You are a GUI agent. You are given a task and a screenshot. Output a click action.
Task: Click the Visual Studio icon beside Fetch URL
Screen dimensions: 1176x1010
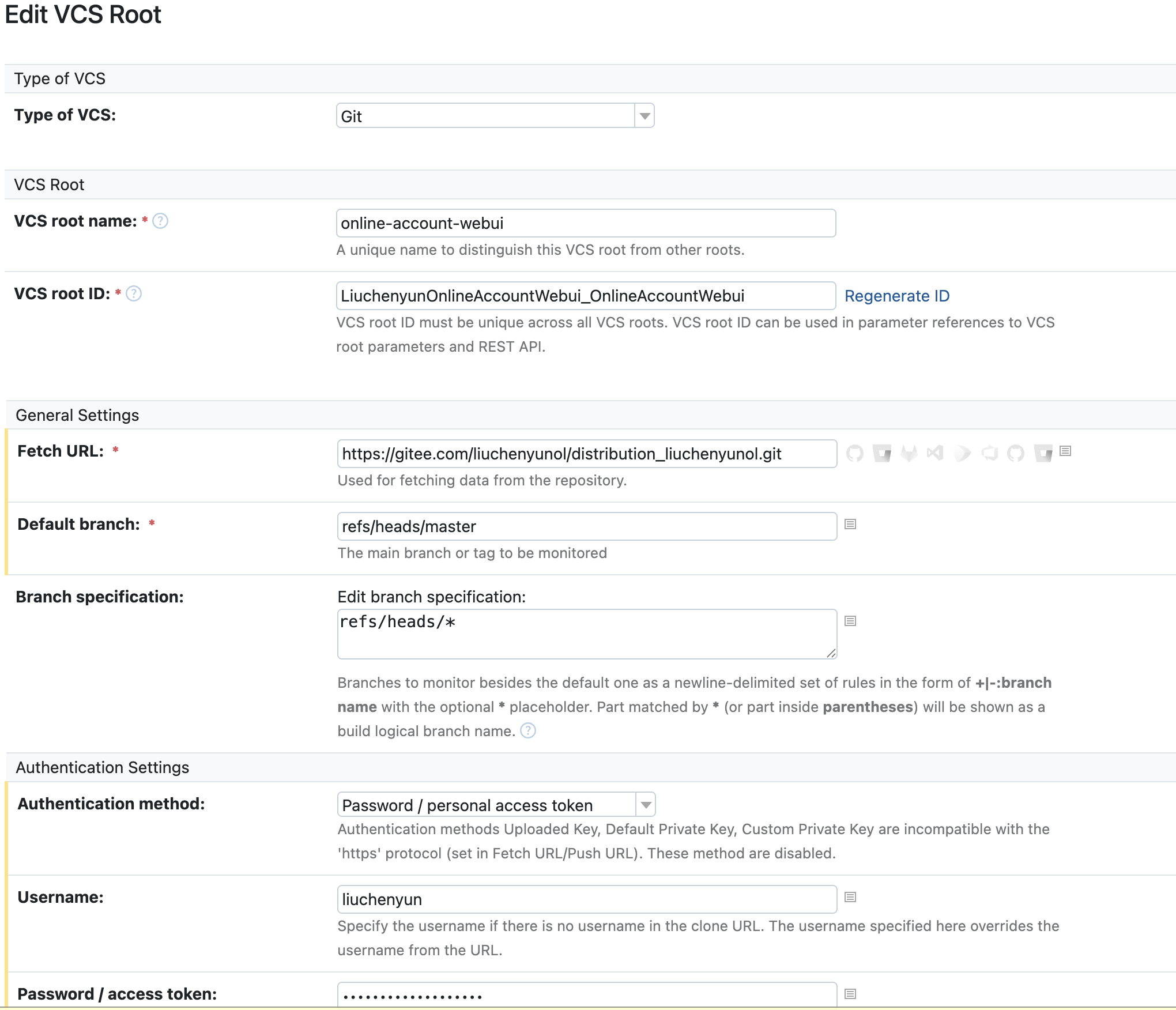point(935,453)
